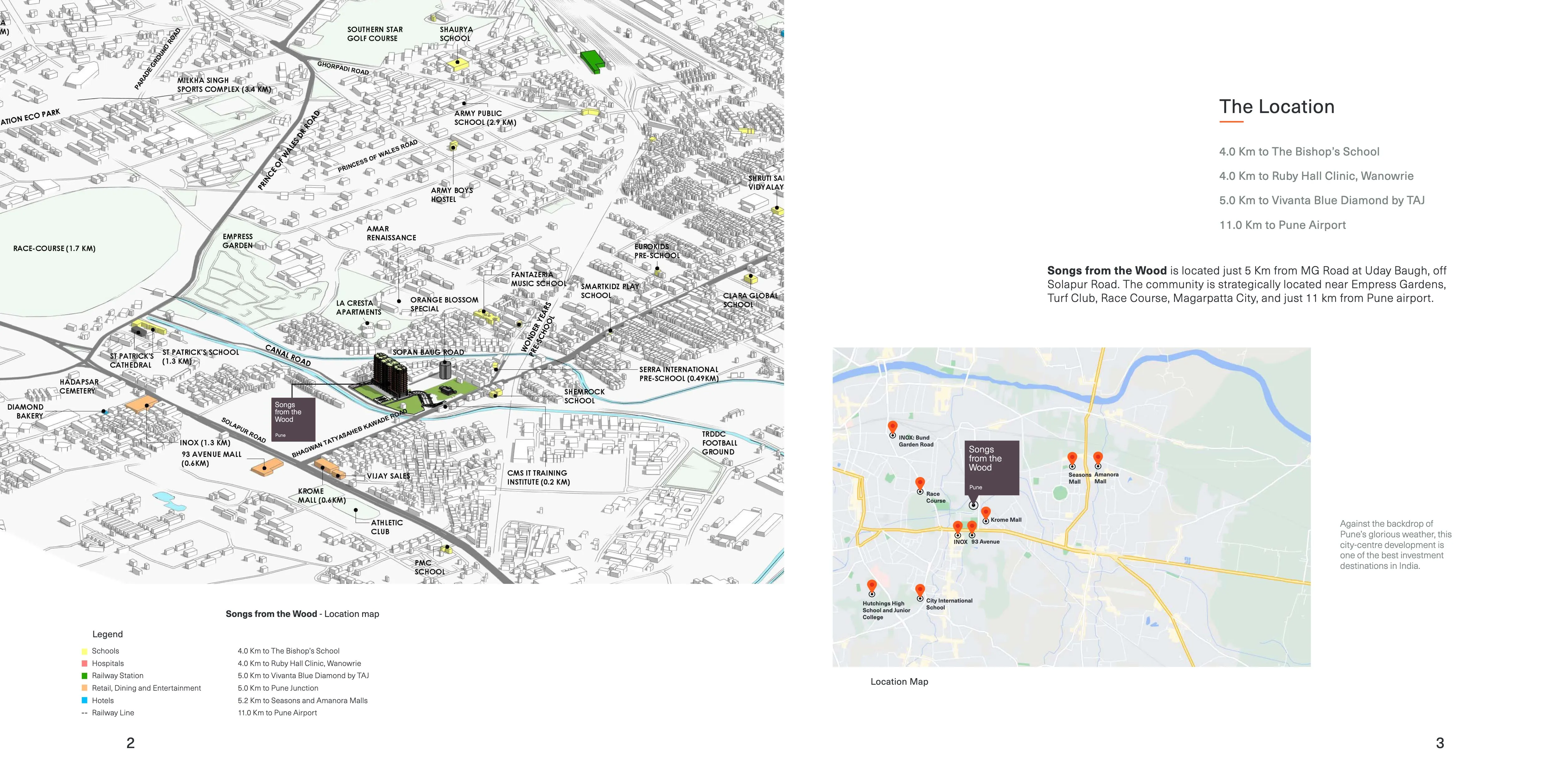The height and width of the screenshot is (784, 1568).
Task: Click the Songs from the Wood box on 3D map
Action: click(x=293, y=419)
